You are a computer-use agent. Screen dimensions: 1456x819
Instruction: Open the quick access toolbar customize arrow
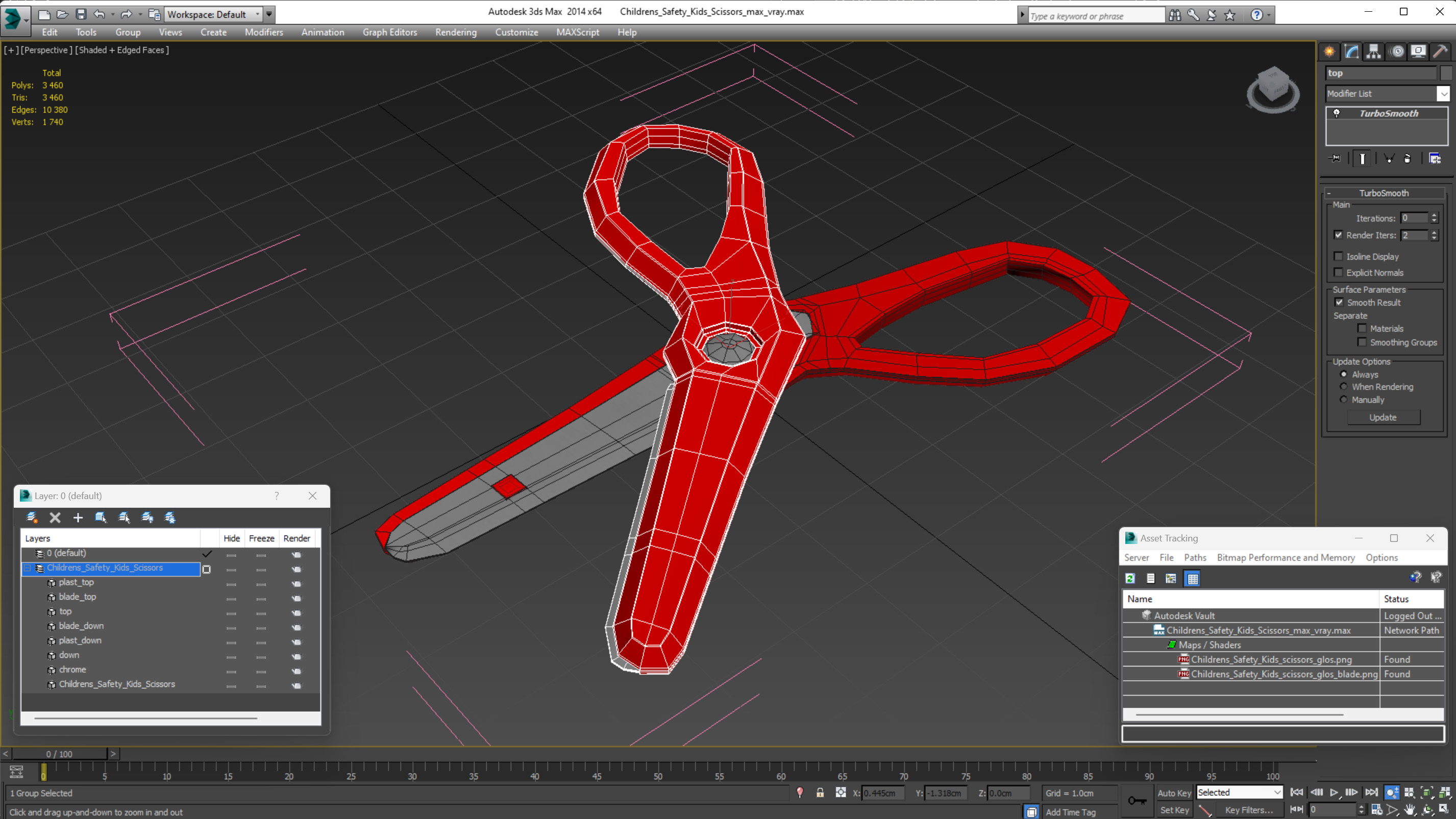click(269, 14)
